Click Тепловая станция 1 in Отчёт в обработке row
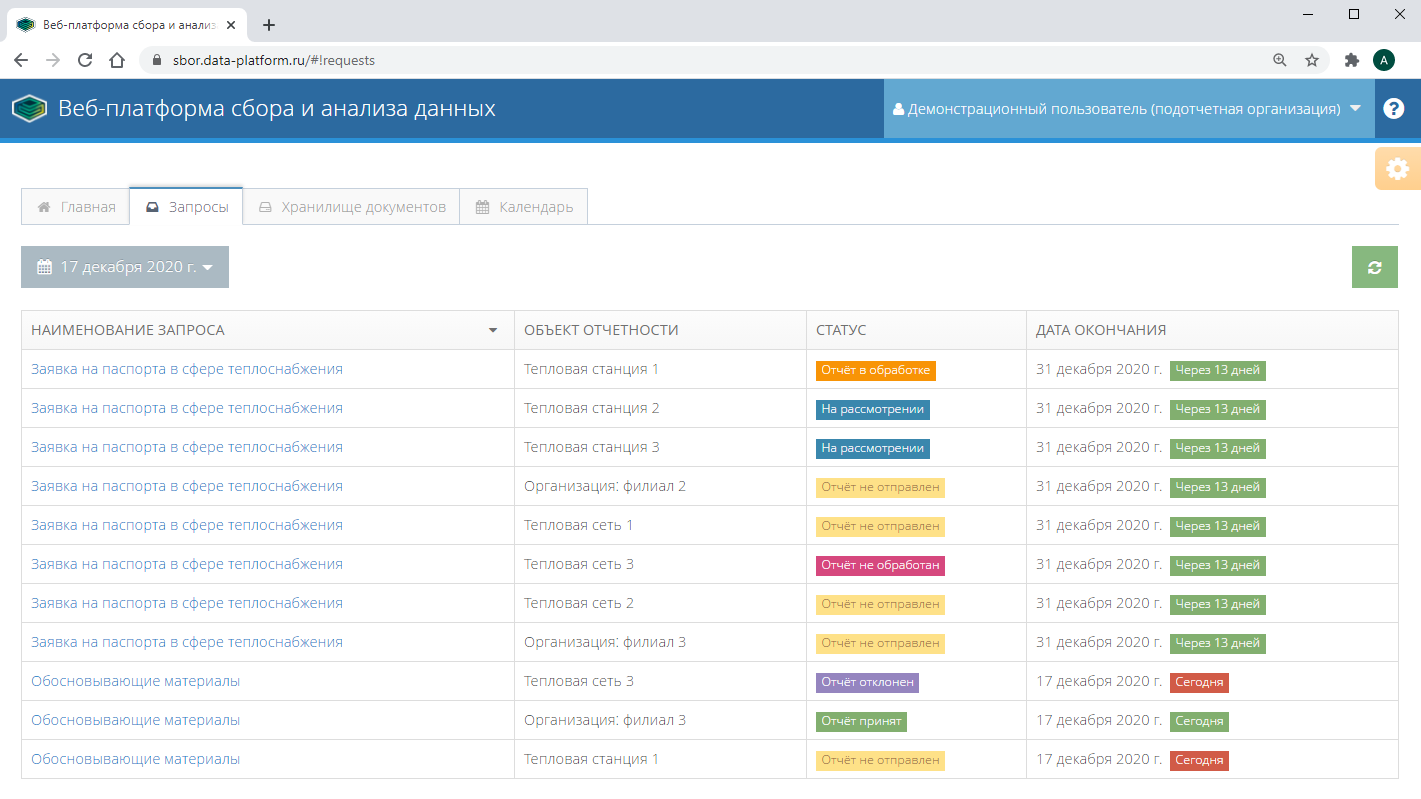This screenshot has width=1421, height=799. [591, 369]
